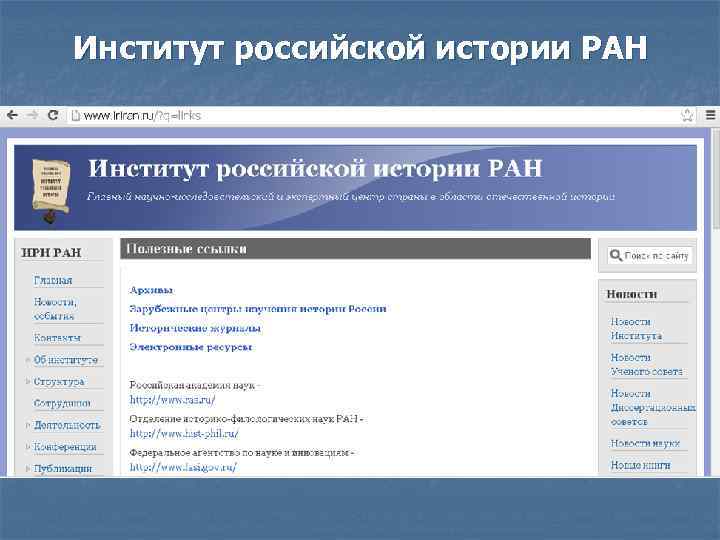Open the browser hamburger menu
Image resolution: width=720 pixels, height=540 pixels.
(x=710, y=115)
